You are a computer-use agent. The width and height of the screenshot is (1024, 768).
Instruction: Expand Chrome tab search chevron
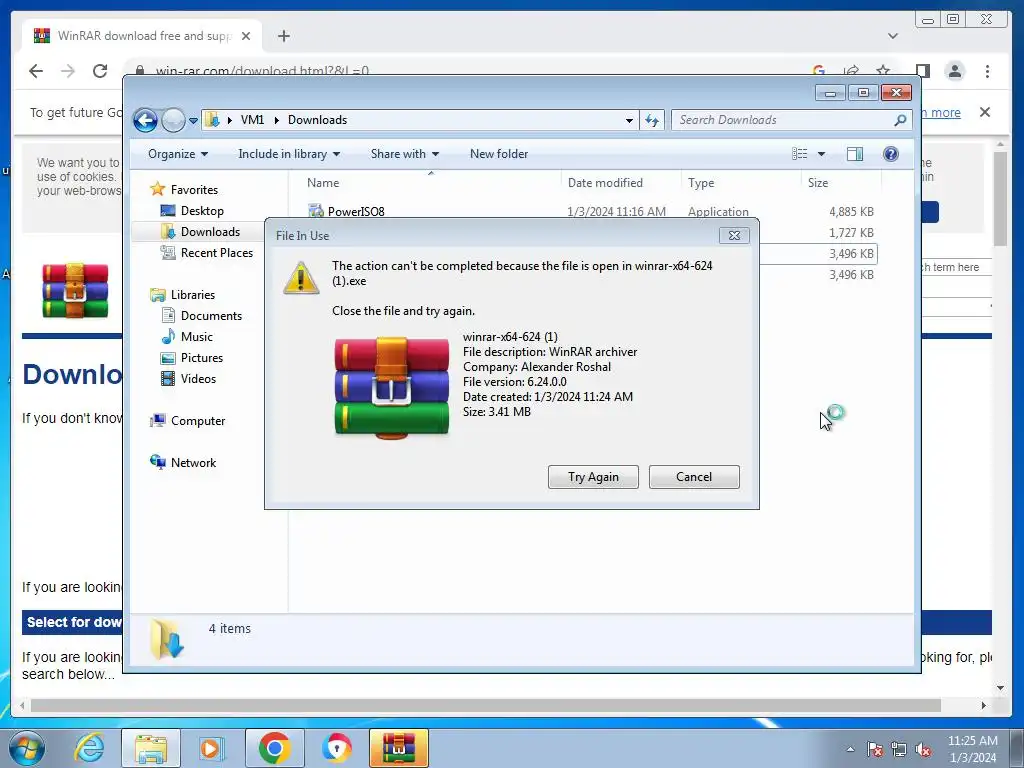point(893,36)
